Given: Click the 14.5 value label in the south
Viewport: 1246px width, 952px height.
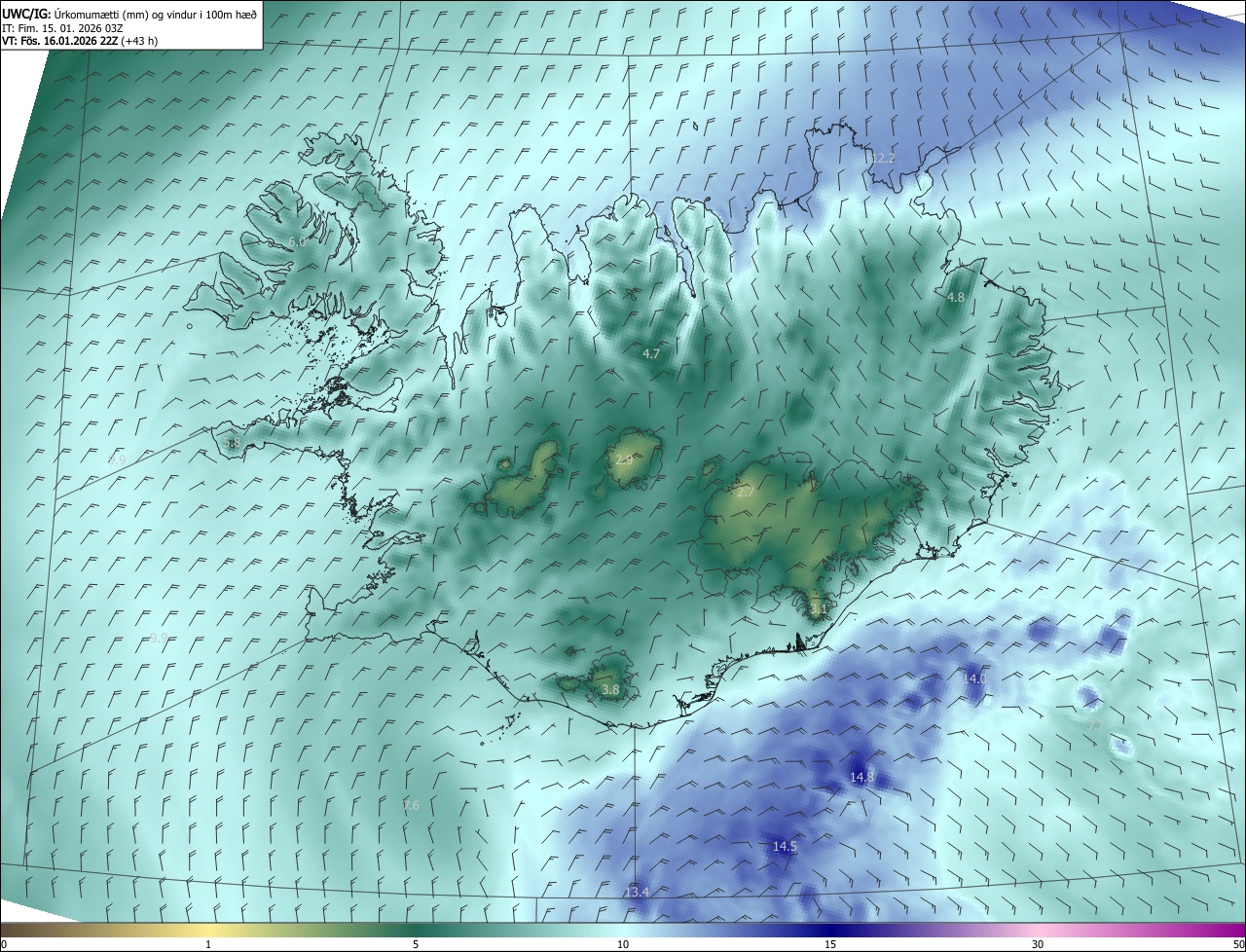Looking at the screenshot, I should (x=785, y=847).
